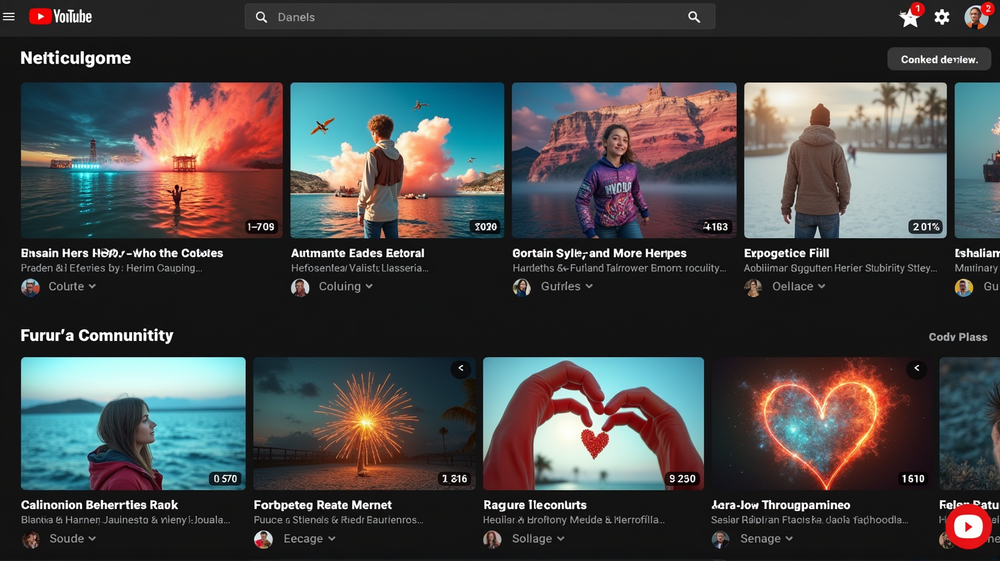Open the hamburger menu

(9, 17)
